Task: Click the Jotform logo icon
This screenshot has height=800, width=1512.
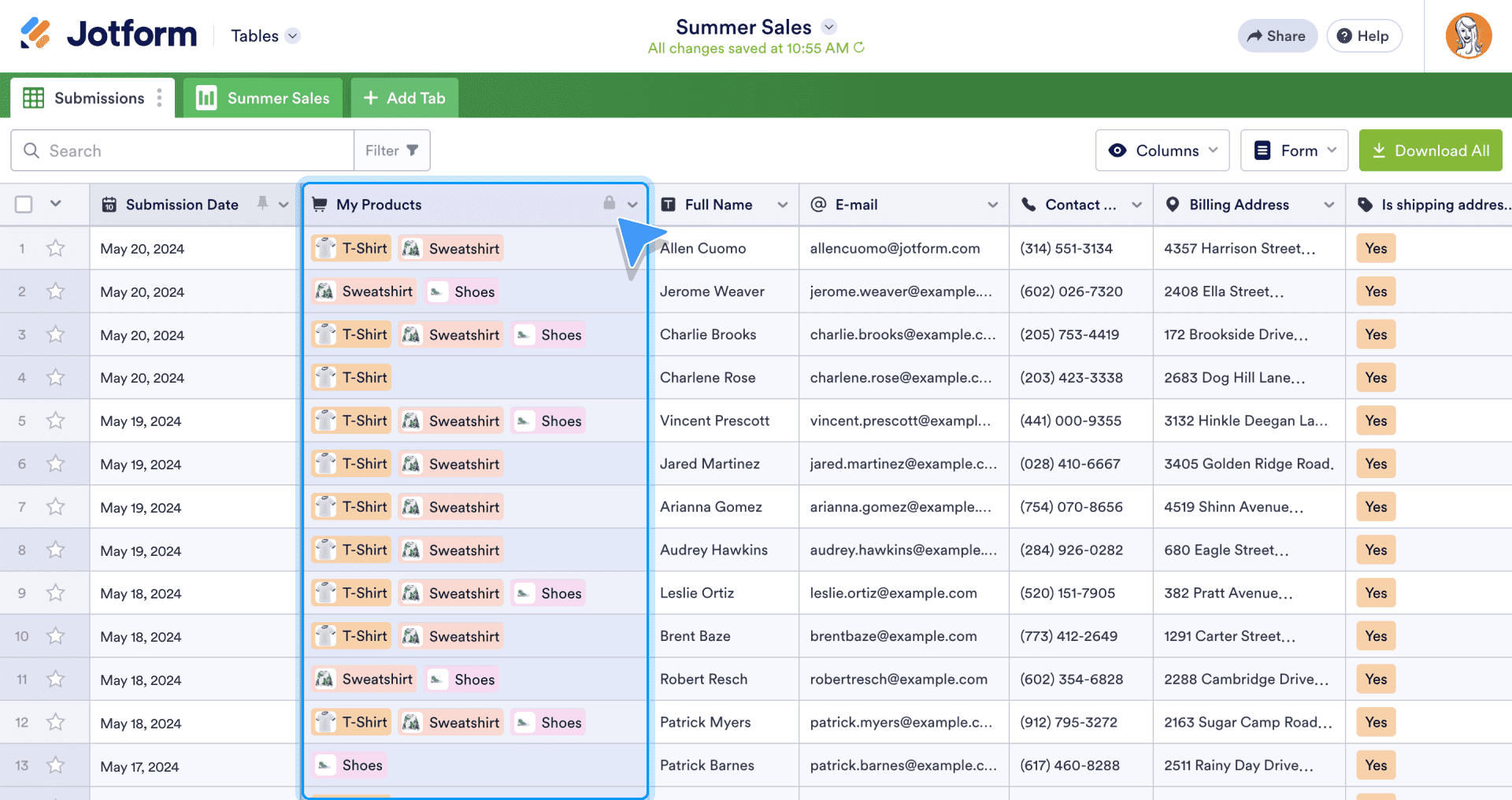Action: click(x=35, y=34)
